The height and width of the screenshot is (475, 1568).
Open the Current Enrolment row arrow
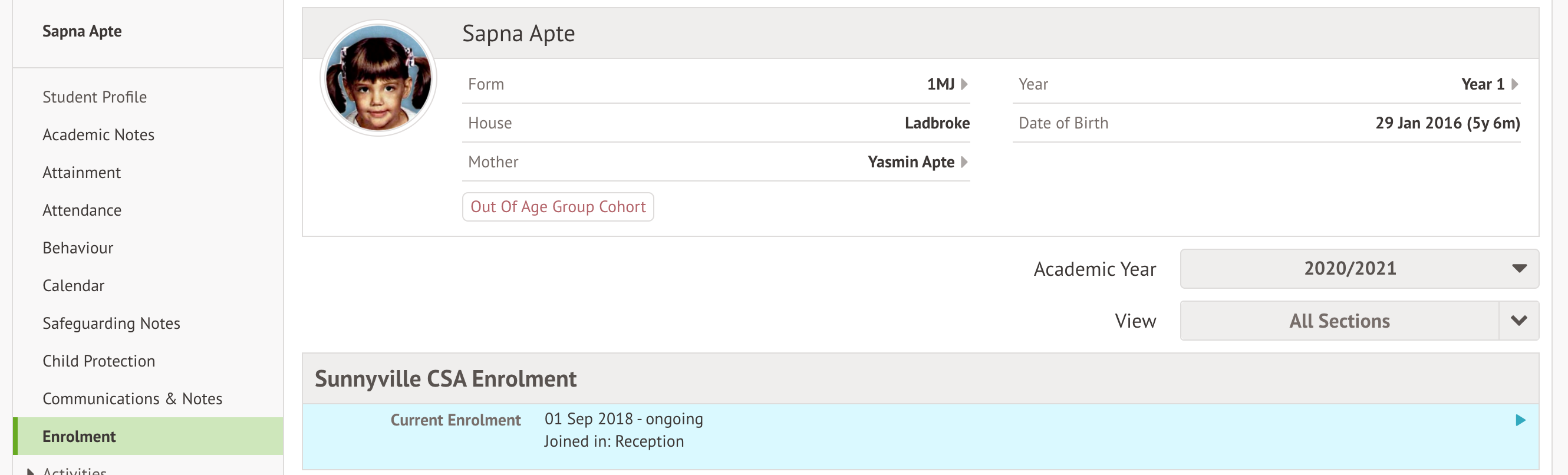[1520, 420]
